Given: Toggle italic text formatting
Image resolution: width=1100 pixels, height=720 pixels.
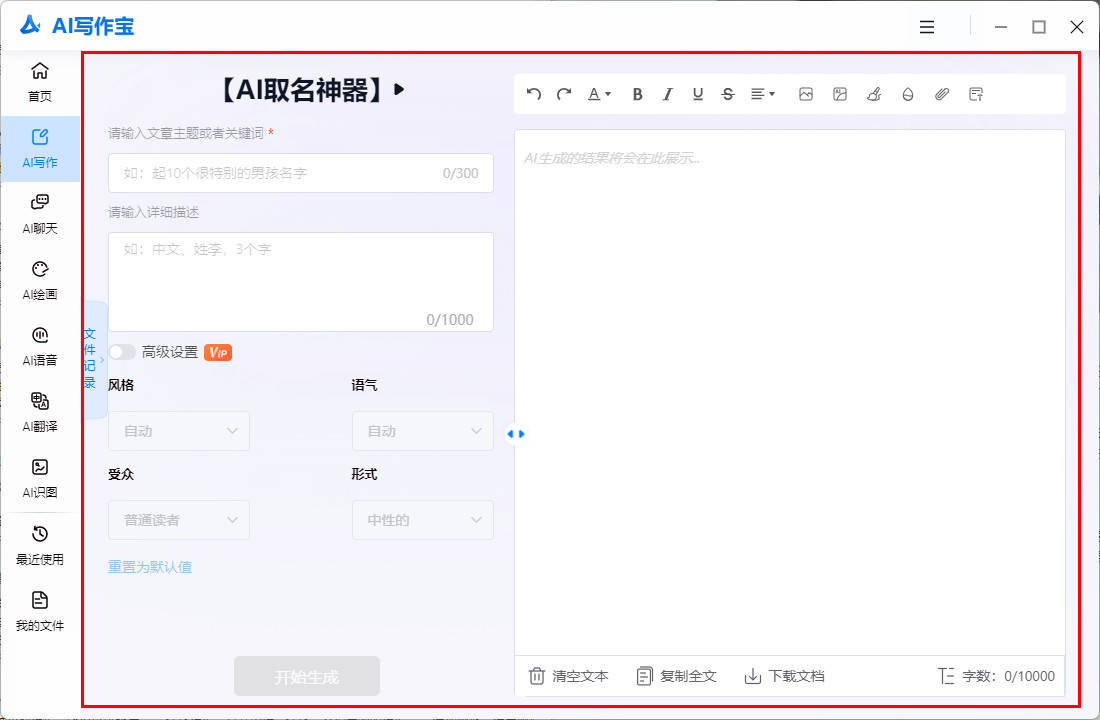Looking at the screenshot, I should click(x=668, y=94).
